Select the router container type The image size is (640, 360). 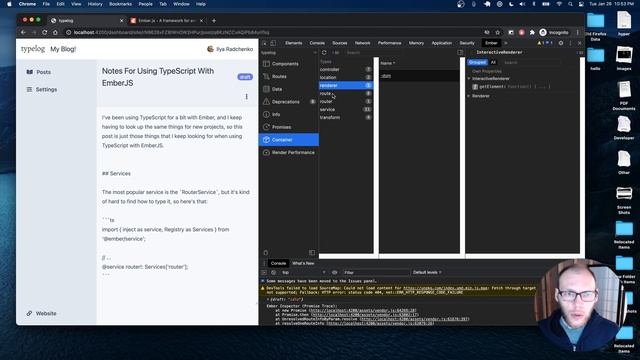[346, 101]
